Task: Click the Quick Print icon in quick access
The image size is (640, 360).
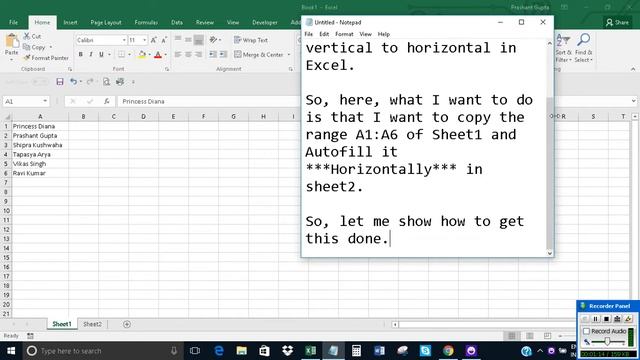Action: point(120,82)
